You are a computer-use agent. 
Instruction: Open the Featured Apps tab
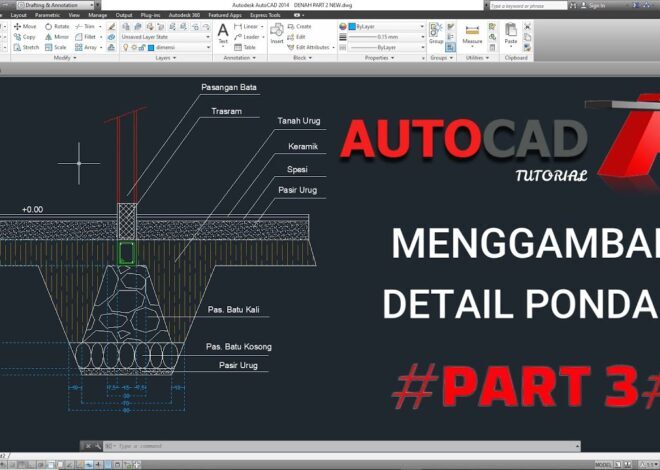click(x=225, y=15)
